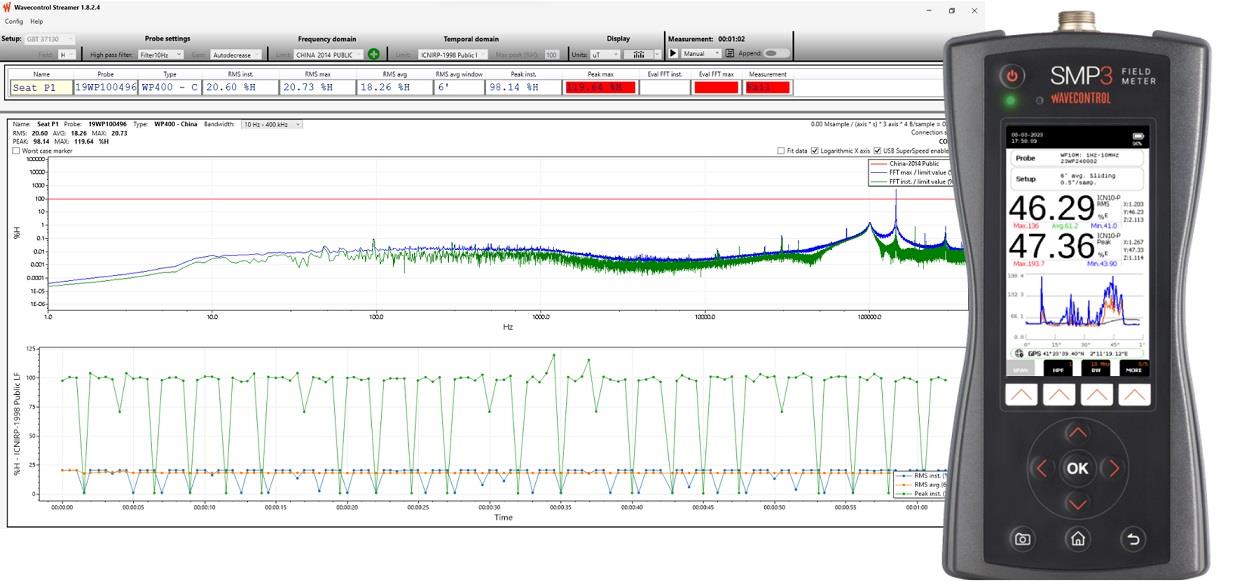The width and height of the screenshot is (1235, 582).
Task: Open the Help menu
Action: [37, 21]
